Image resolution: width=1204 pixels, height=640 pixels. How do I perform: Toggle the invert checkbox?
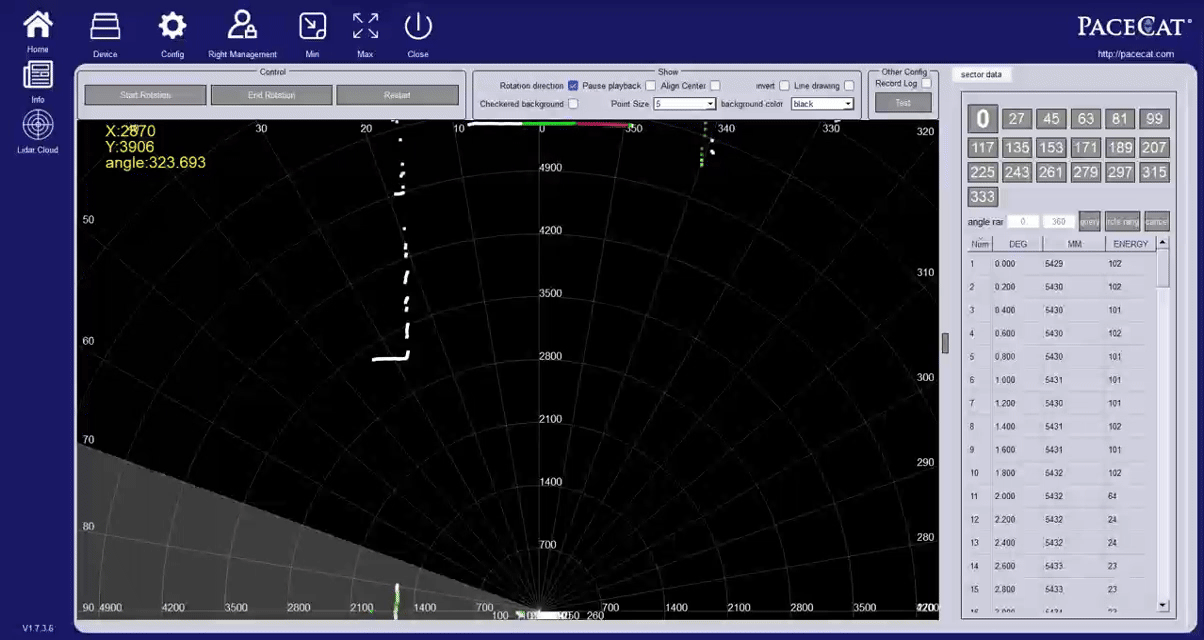point(785,86)
